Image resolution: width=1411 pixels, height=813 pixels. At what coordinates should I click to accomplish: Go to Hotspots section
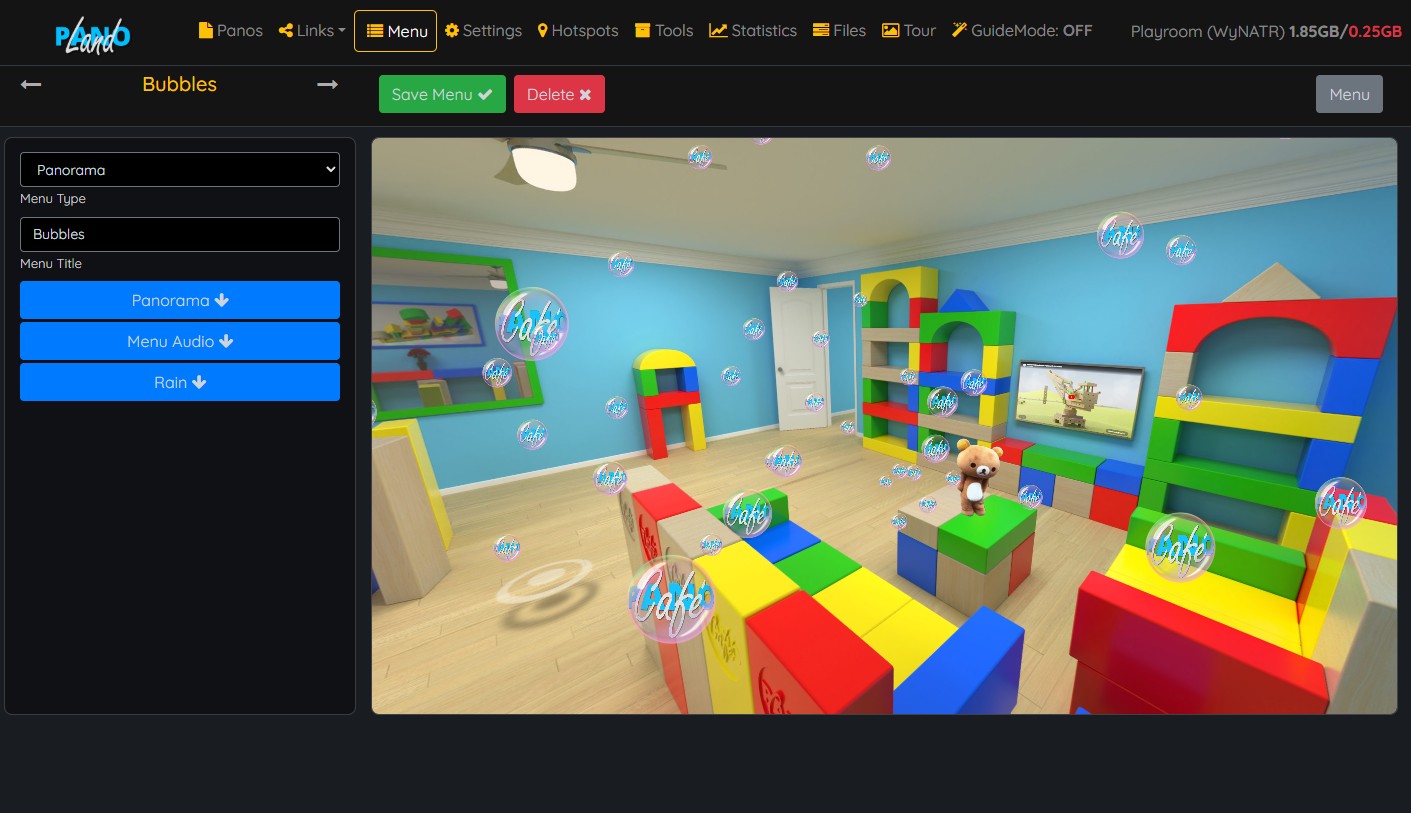[x=578, y=31]
